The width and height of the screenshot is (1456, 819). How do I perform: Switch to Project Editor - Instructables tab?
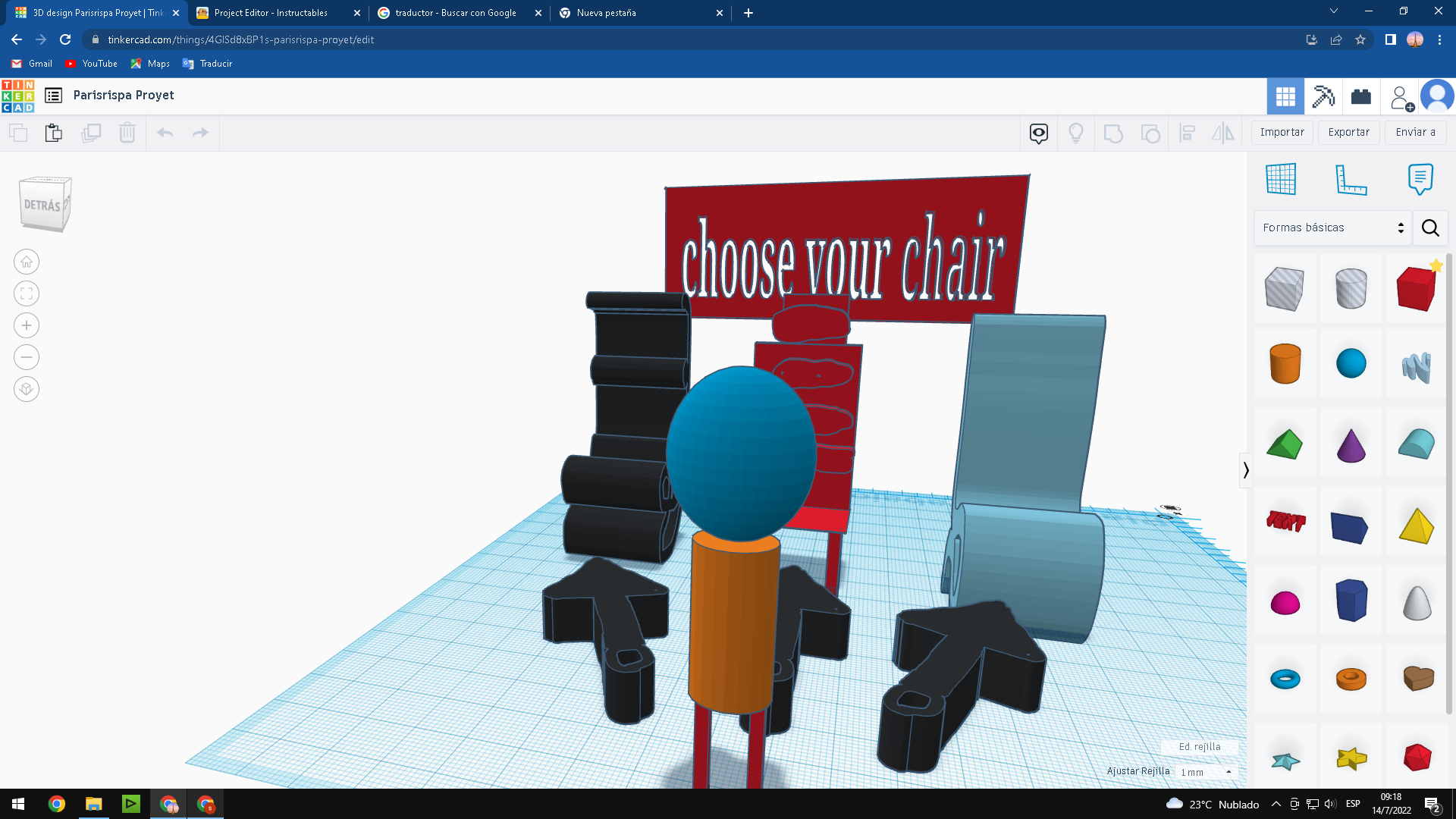click(x=271, y=13)
